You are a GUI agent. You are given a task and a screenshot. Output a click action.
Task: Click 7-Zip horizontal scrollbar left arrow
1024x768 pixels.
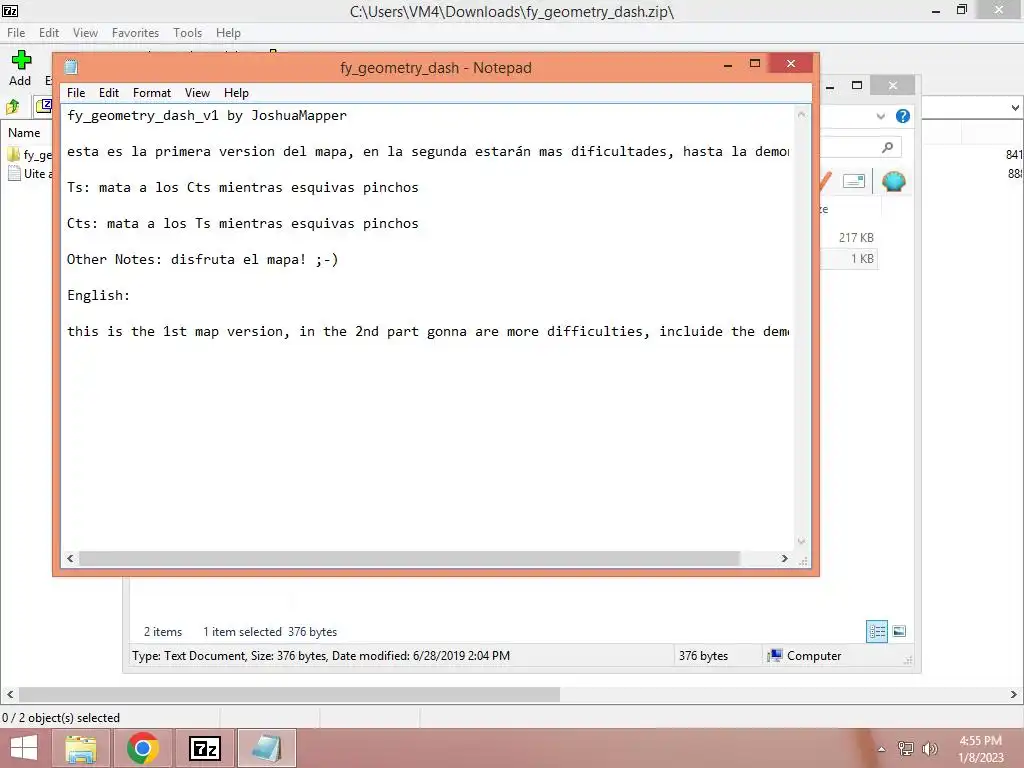(10, 694)
